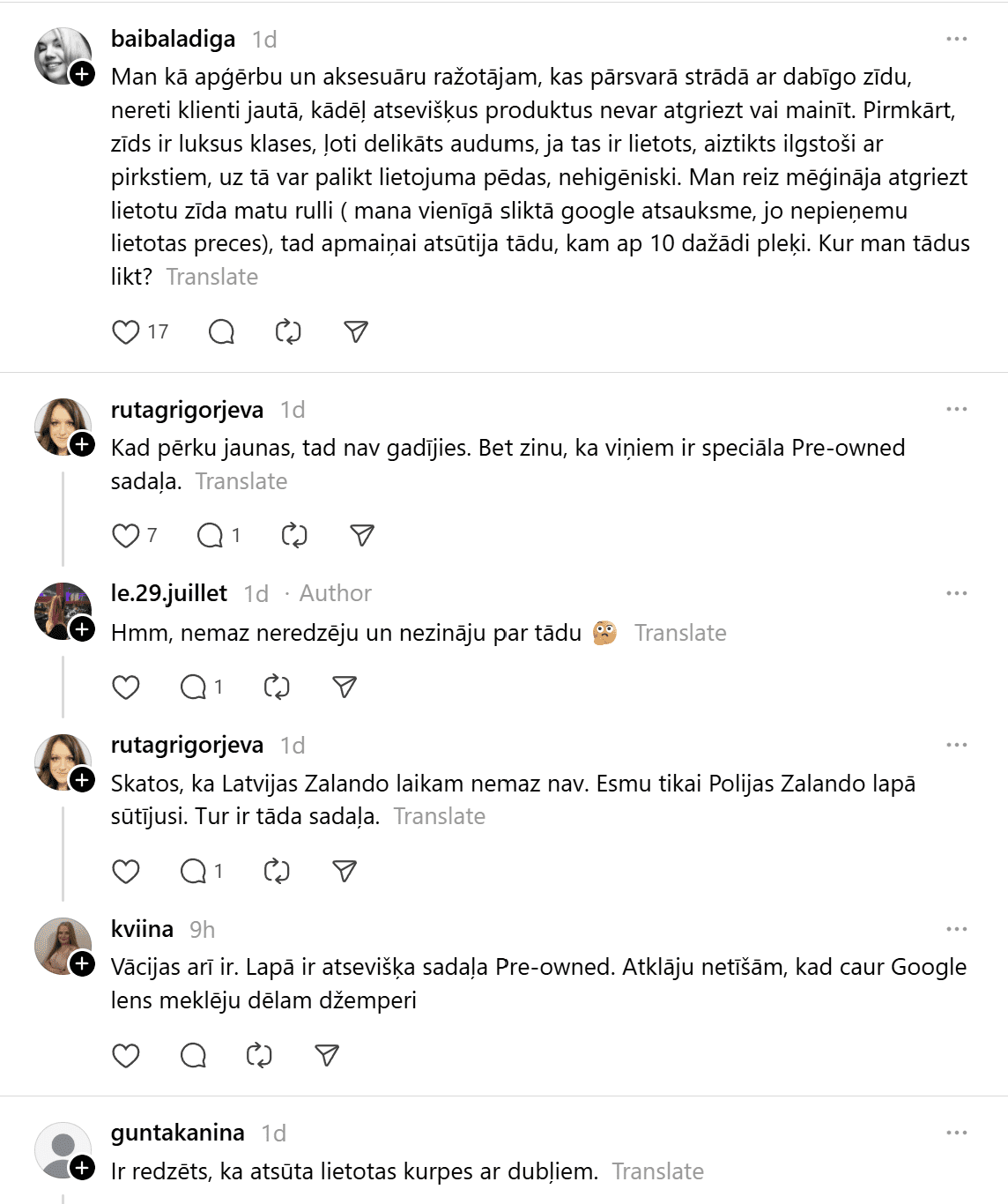Viewport: 1008px width, 1204px height.
Task: Reply to baibaladiga's comment
Action: (221, 332)
